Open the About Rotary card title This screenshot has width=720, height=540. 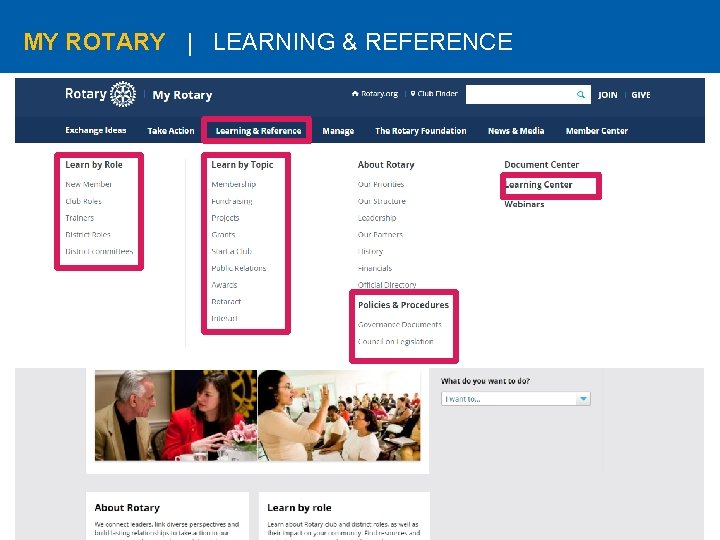127,508
